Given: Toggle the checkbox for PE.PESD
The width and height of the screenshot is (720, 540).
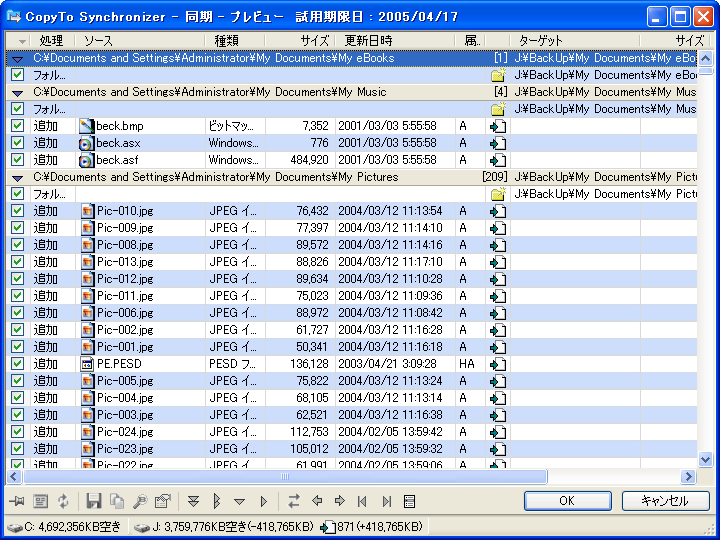Looking at the screenshot, I should [17, 363].
